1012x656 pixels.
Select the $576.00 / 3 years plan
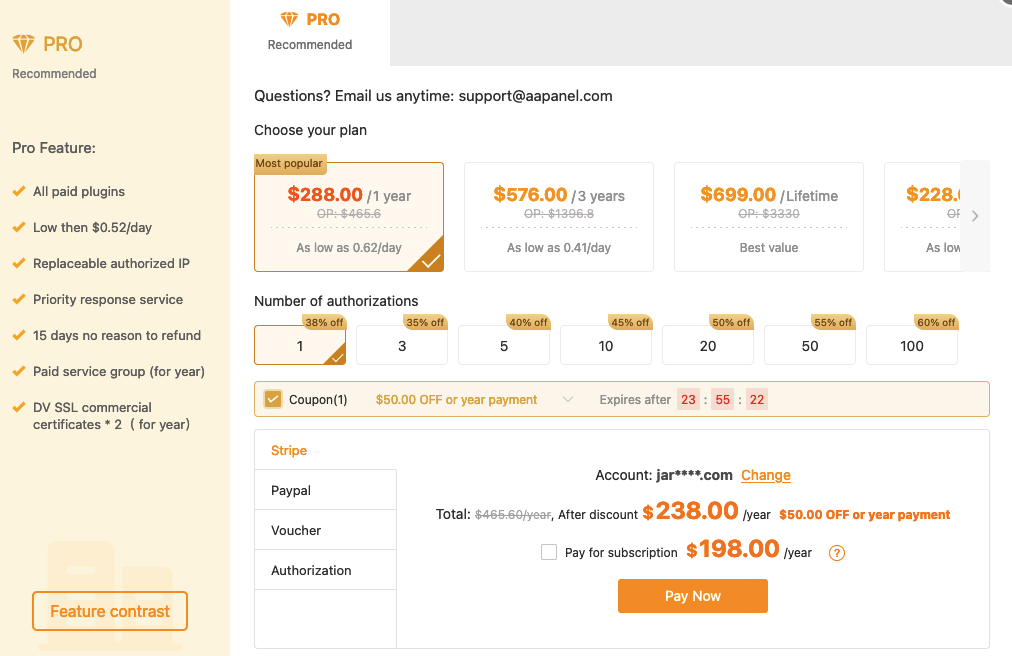(558, 217)
